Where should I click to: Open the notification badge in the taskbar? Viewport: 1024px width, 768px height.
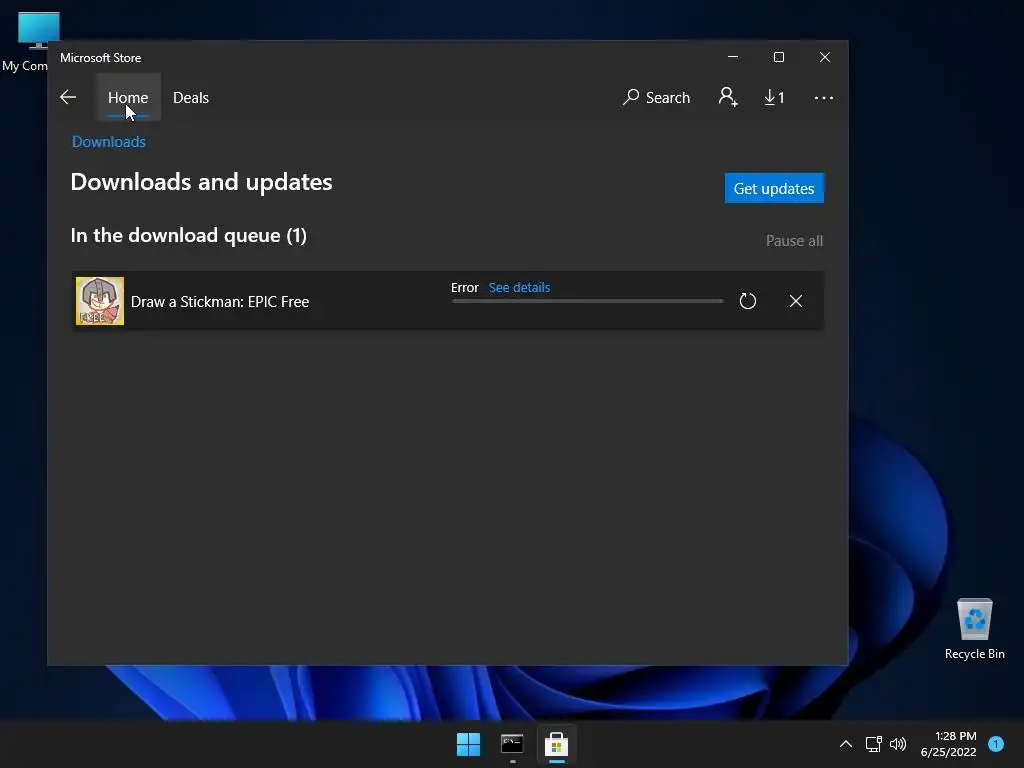[996, 744]
